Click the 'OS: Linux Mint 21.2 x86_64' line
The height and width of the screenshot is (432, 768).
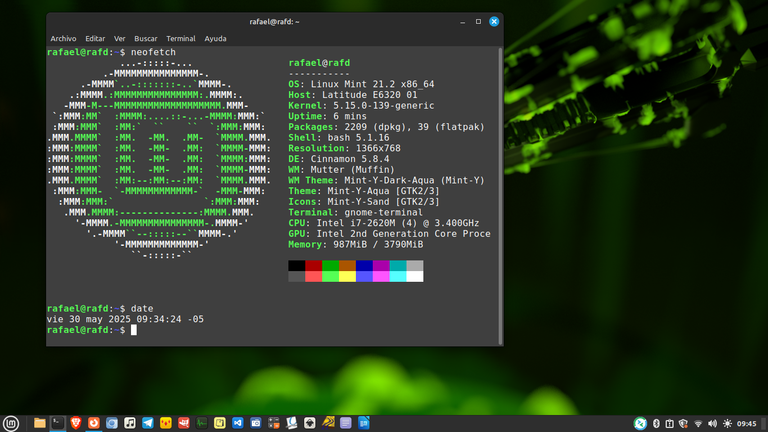point(361,84)
